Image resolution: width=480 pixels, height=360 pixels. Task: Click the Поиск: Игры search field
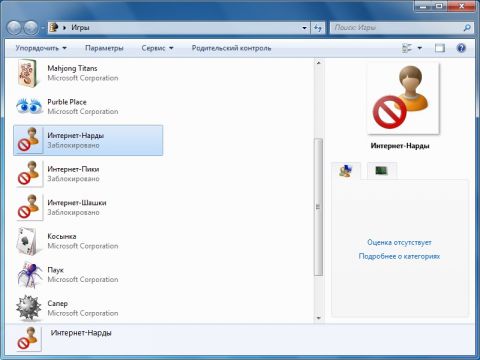tap(397, 28)
